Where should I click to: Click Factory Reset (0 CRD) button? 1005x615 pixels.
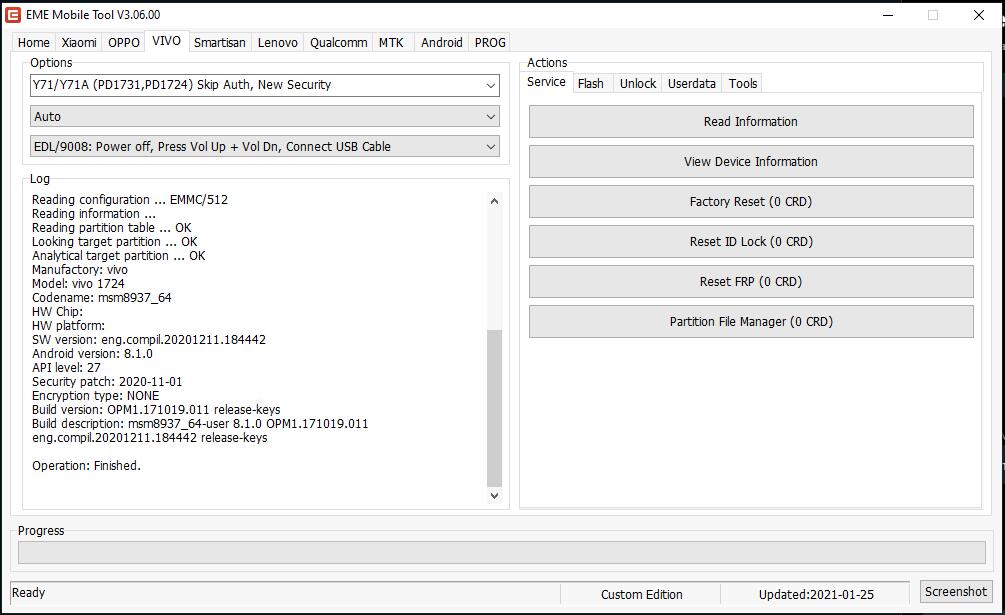751,202
